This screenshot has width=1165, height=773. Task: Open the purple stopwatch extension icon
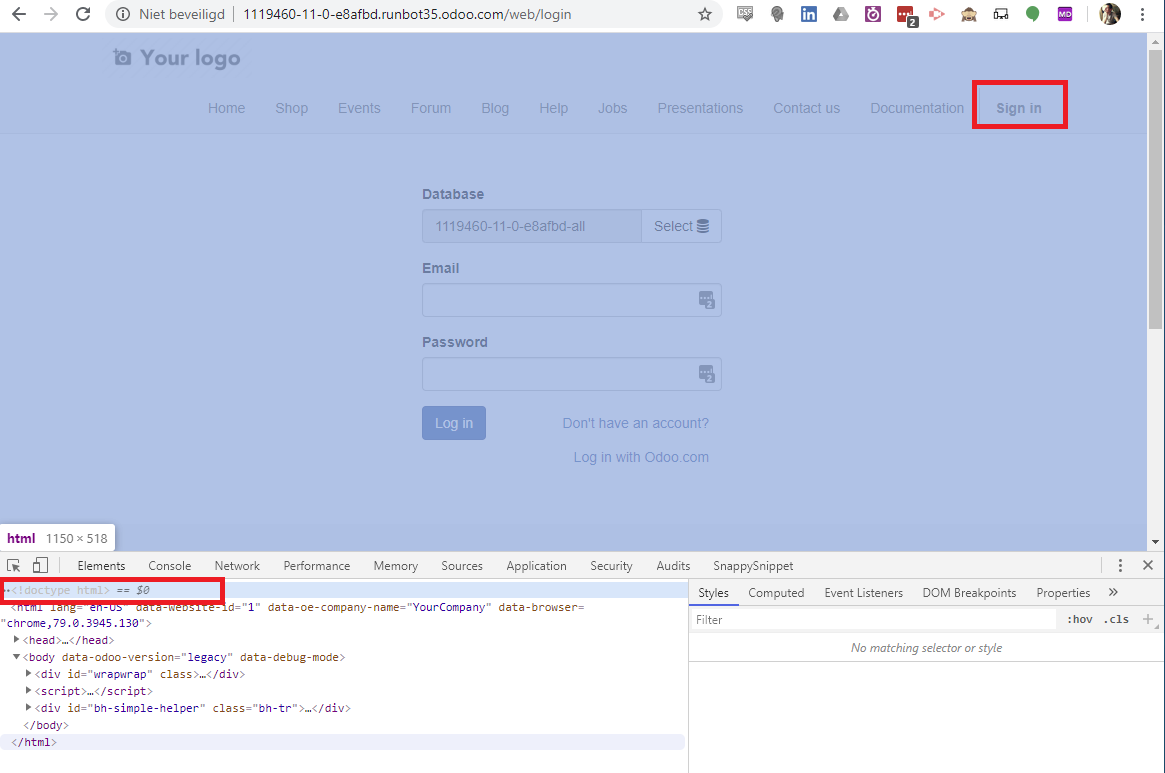[873, 13]
